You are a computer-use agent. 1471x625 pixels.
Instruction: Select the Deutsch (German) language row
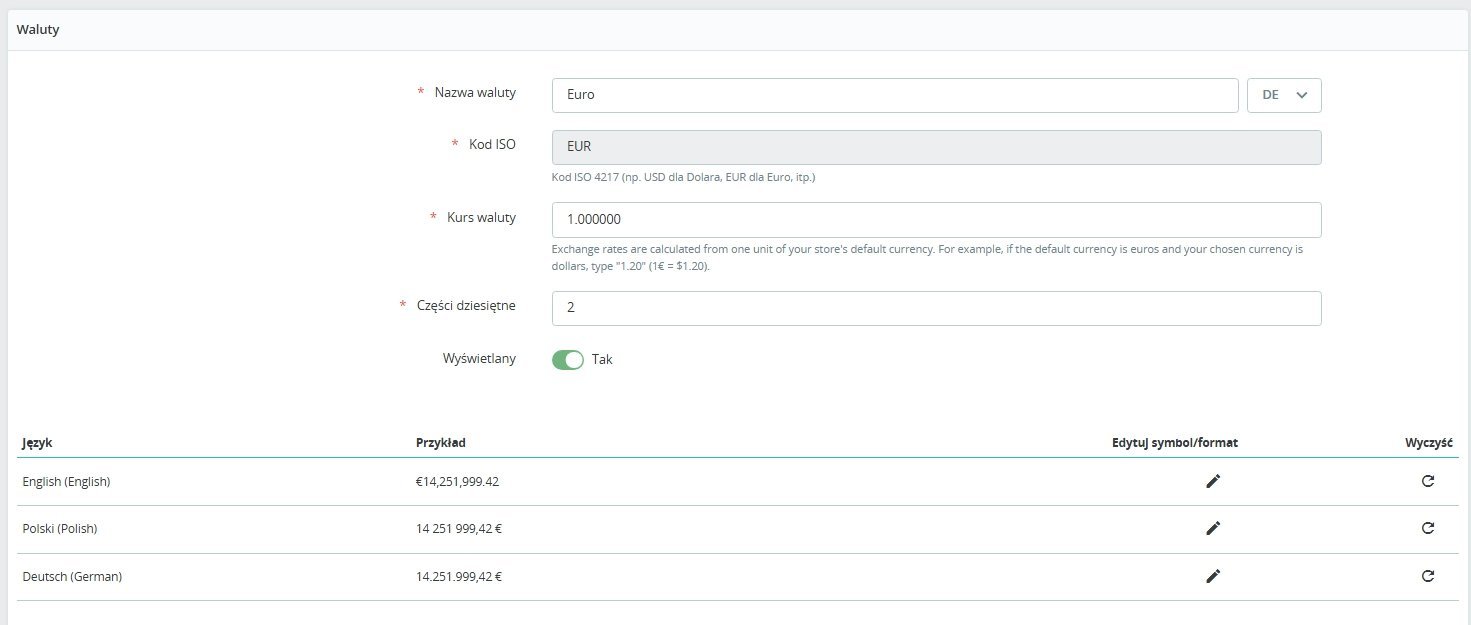click(72, 576)
